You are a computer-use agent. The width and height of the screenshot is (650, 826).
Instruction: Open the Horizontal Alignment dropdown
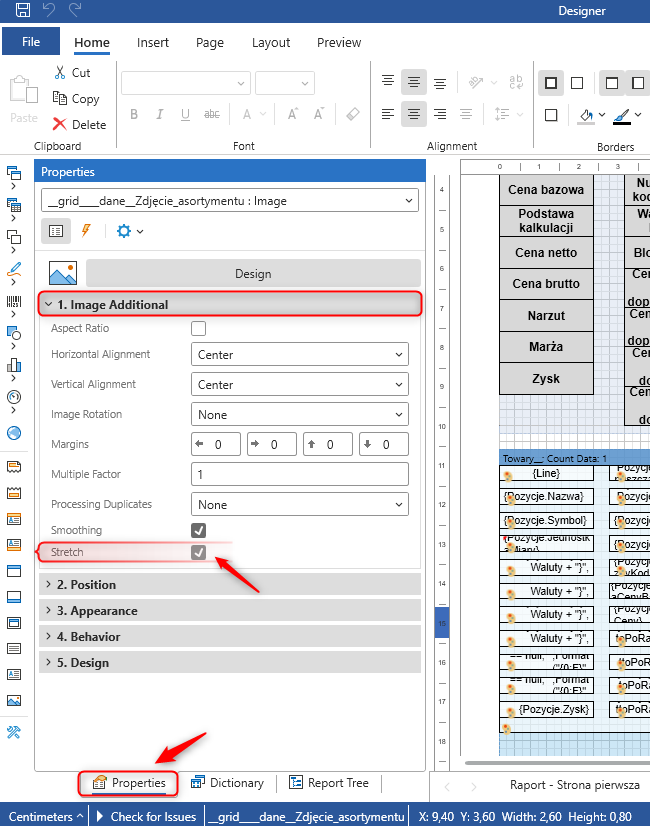tap(299, 355)
